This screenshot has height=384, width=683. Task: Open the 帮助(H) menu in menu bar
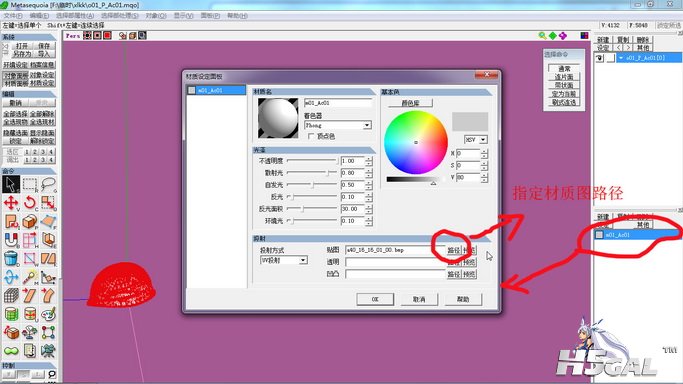tap(237, 16)
